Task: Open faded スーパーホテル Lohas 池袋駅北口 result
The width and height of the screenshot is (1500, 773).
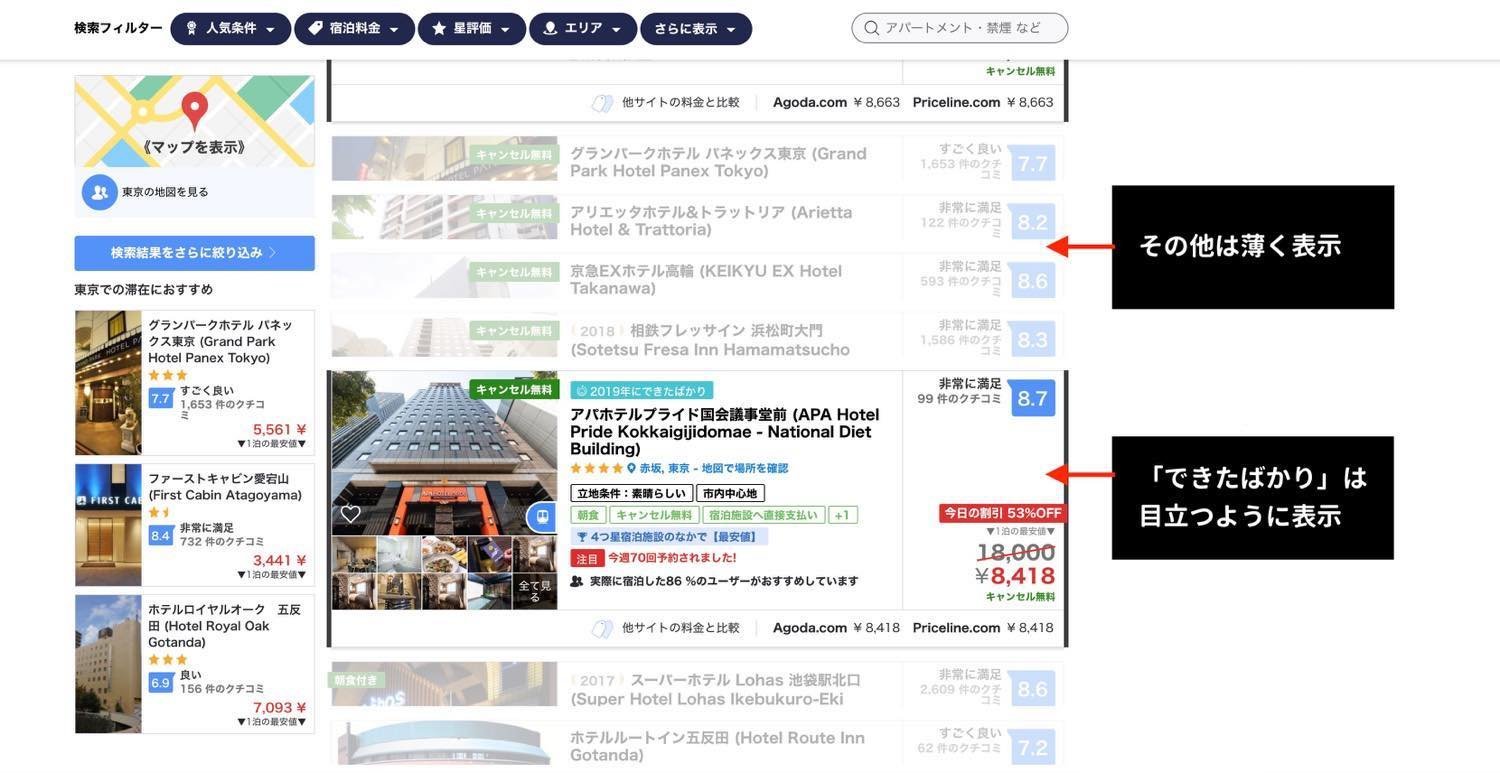Action: pos(715,689)
